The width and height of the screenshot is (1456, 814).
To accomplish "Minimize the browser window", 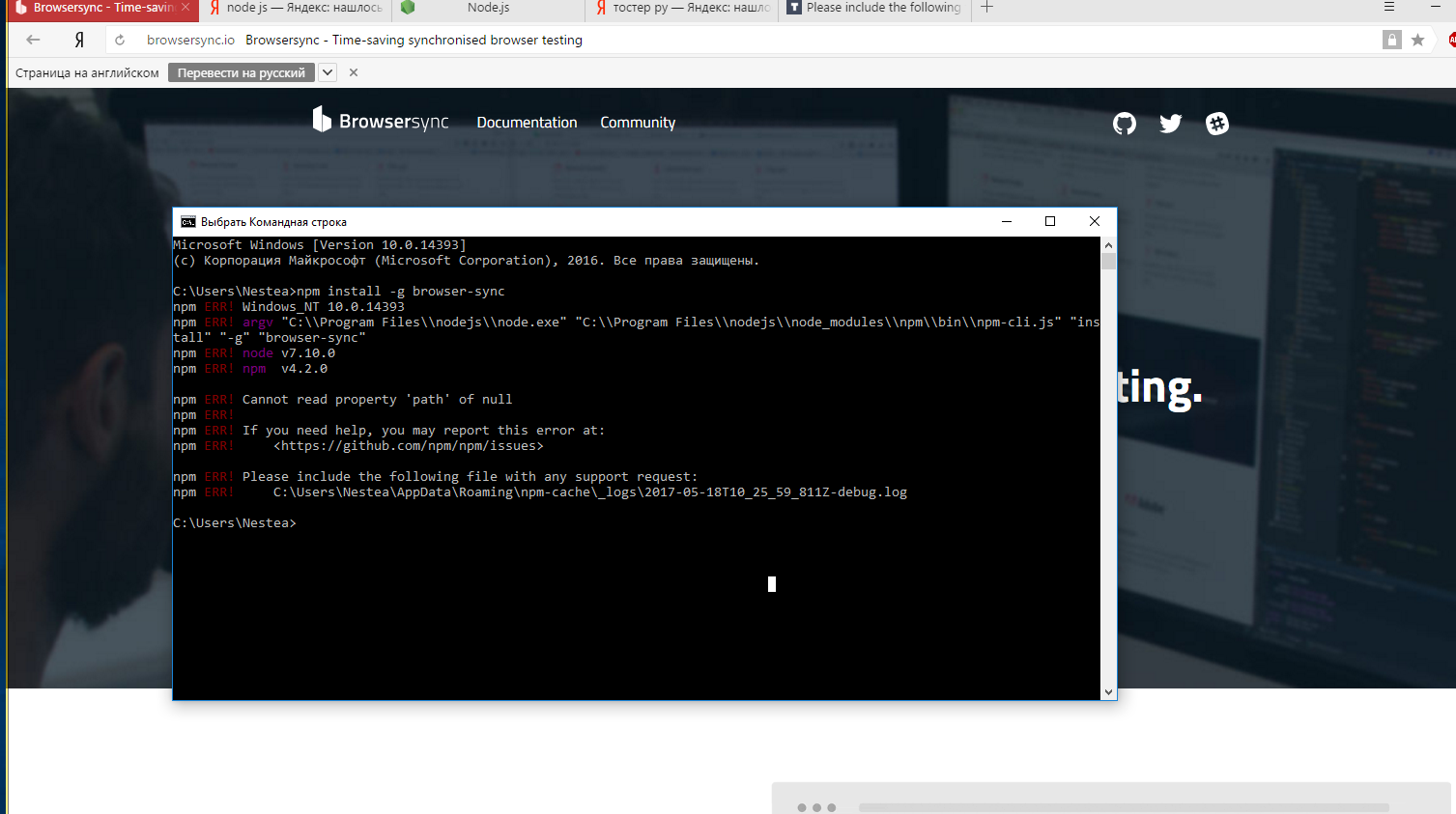I will coord(1436,7).
